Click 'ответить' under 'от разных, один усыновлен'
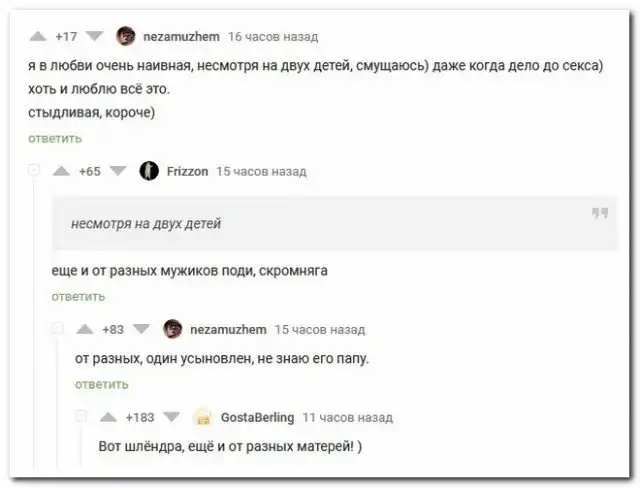Screen dimensions: 640x488 [x=102, y=384]
